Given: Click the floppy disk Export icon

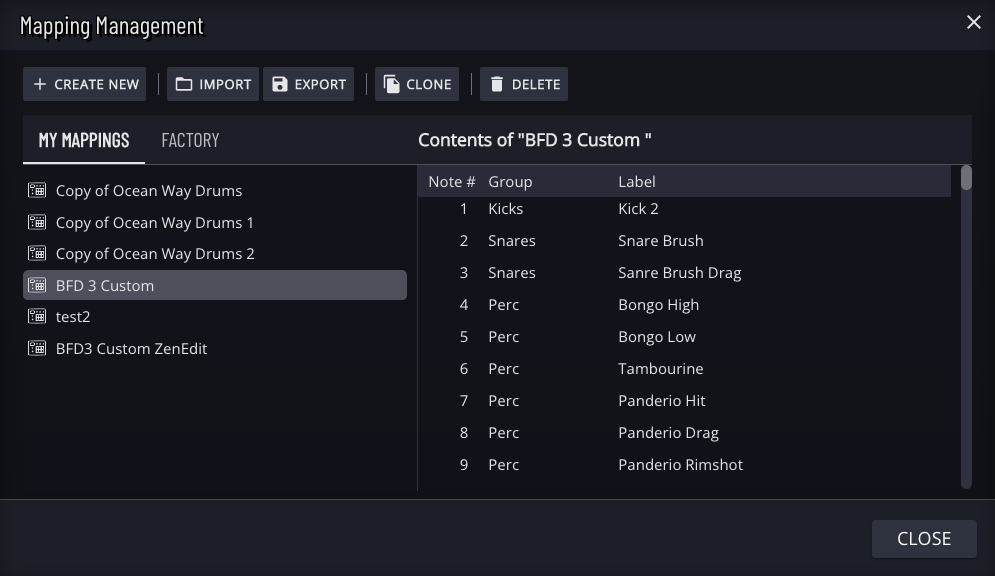Looking at the screenshot, I should point(280,84).
